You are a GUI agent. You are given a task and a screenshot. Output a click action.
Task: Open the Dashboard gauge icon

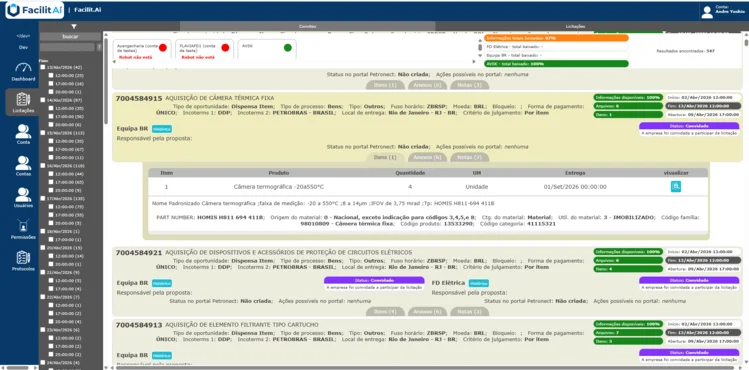click(23, 68)
